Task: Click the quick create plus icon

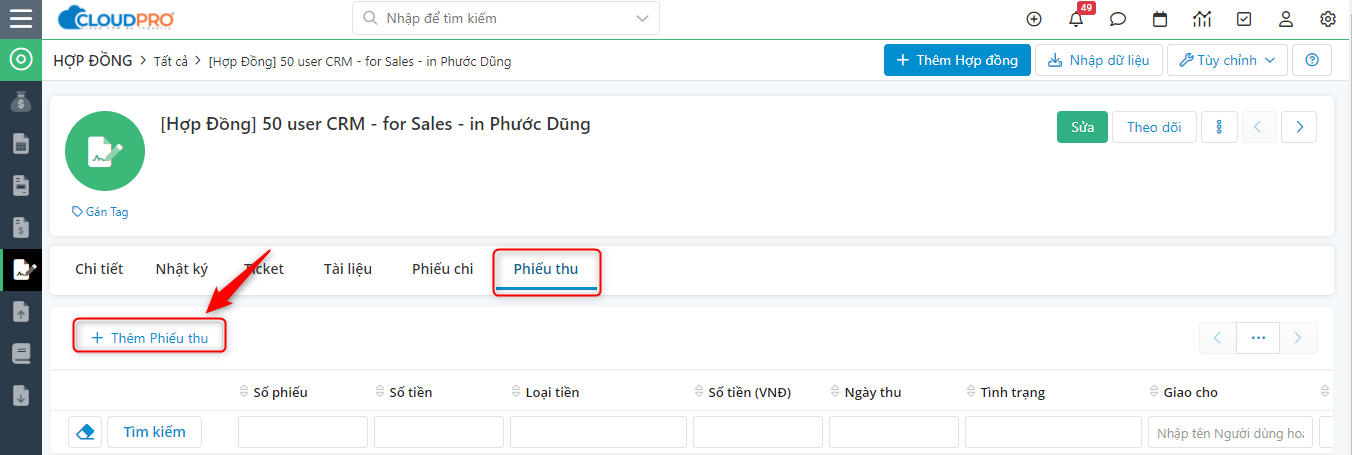Action: coord(1034,19)
